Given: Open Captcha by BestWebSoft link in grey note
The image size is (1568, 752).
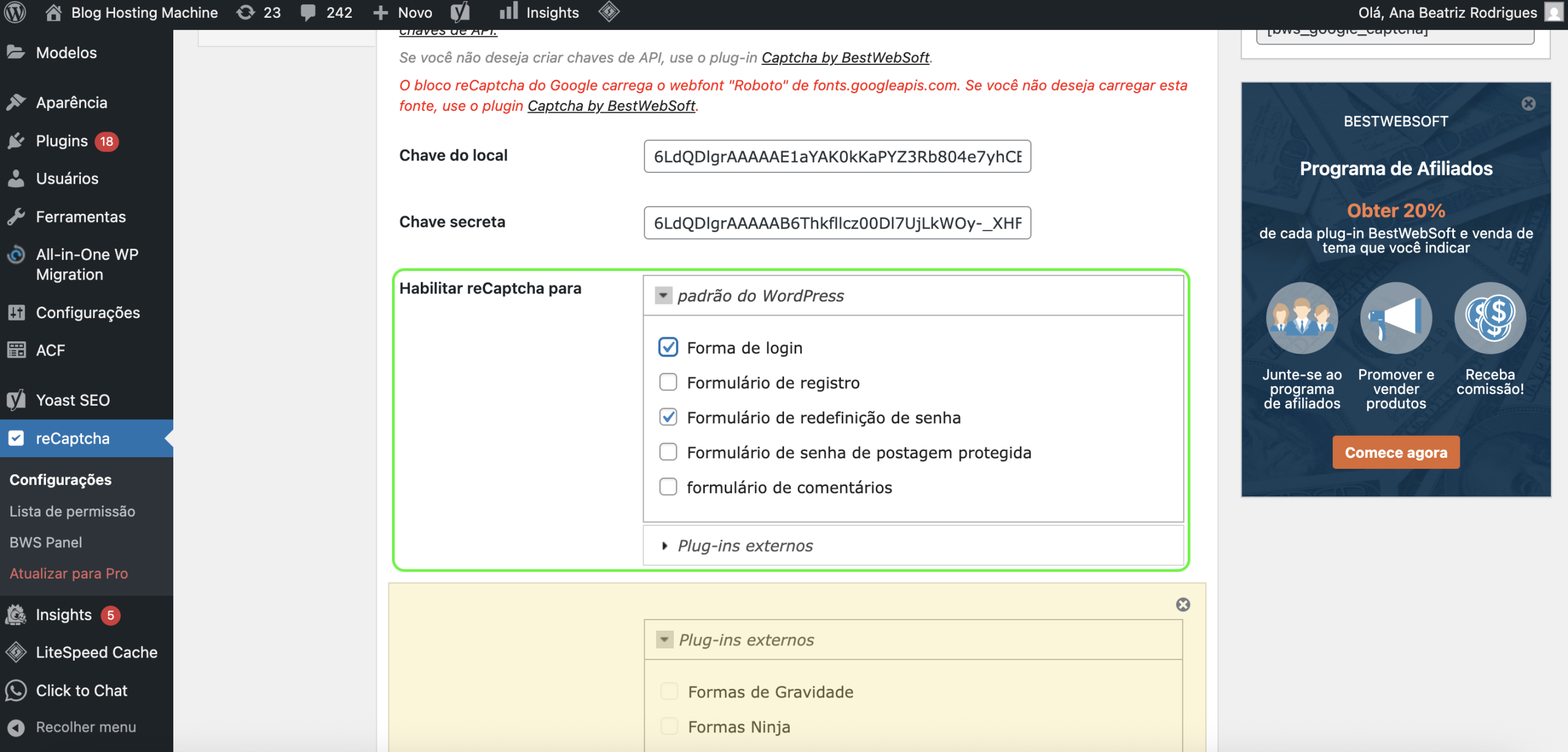Looking at the screenshot, I should (x=845, y=58).
